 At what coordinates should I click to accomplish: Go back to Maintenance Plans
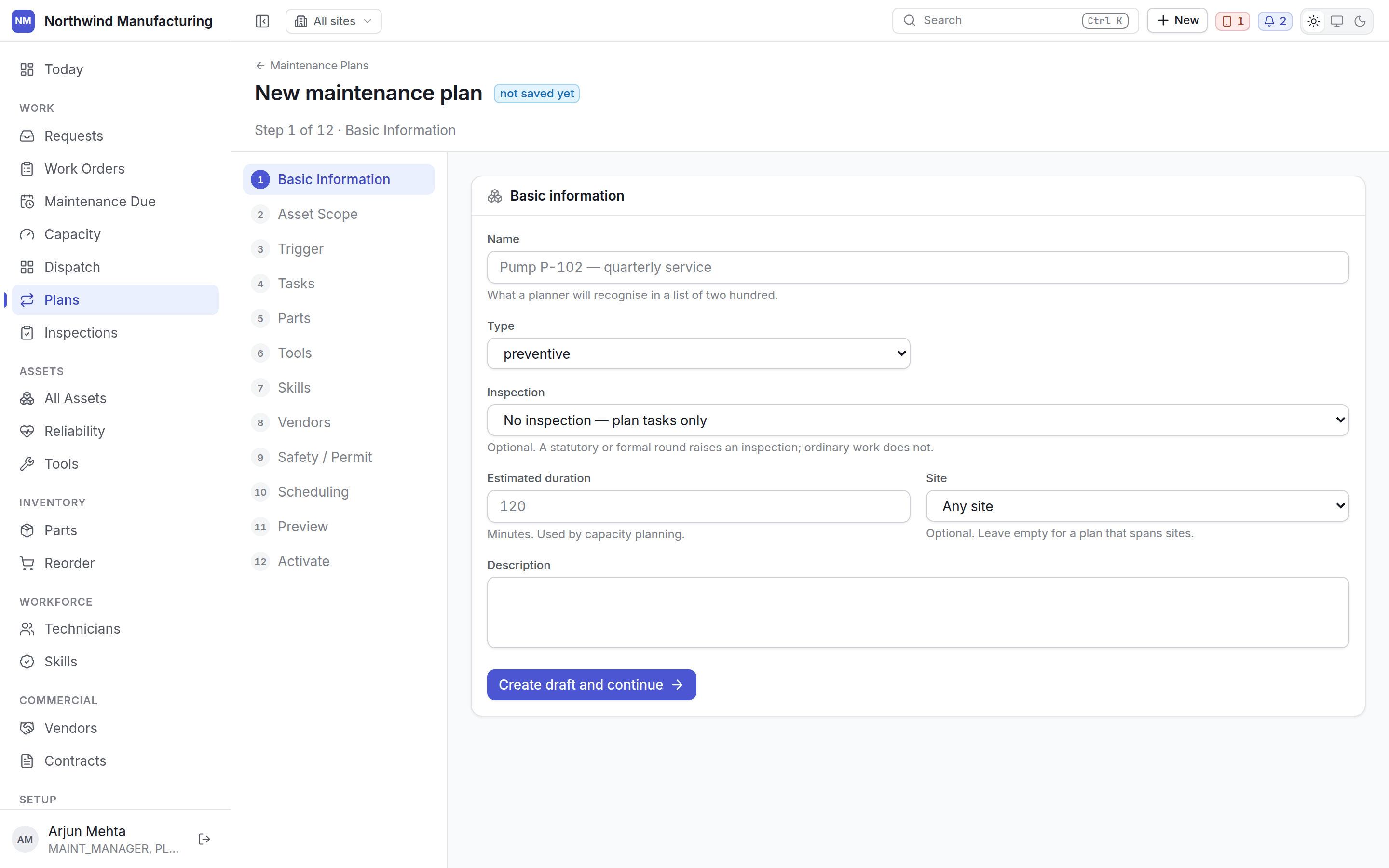(x=312, y=66)
